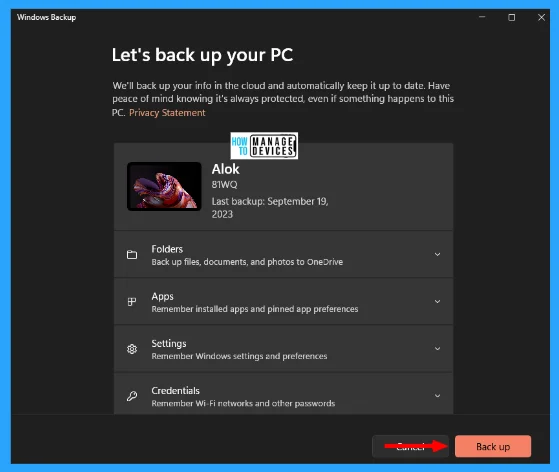Click the Apps grid icon
Viewport: 559px width, 472px height.
(132, 302)
